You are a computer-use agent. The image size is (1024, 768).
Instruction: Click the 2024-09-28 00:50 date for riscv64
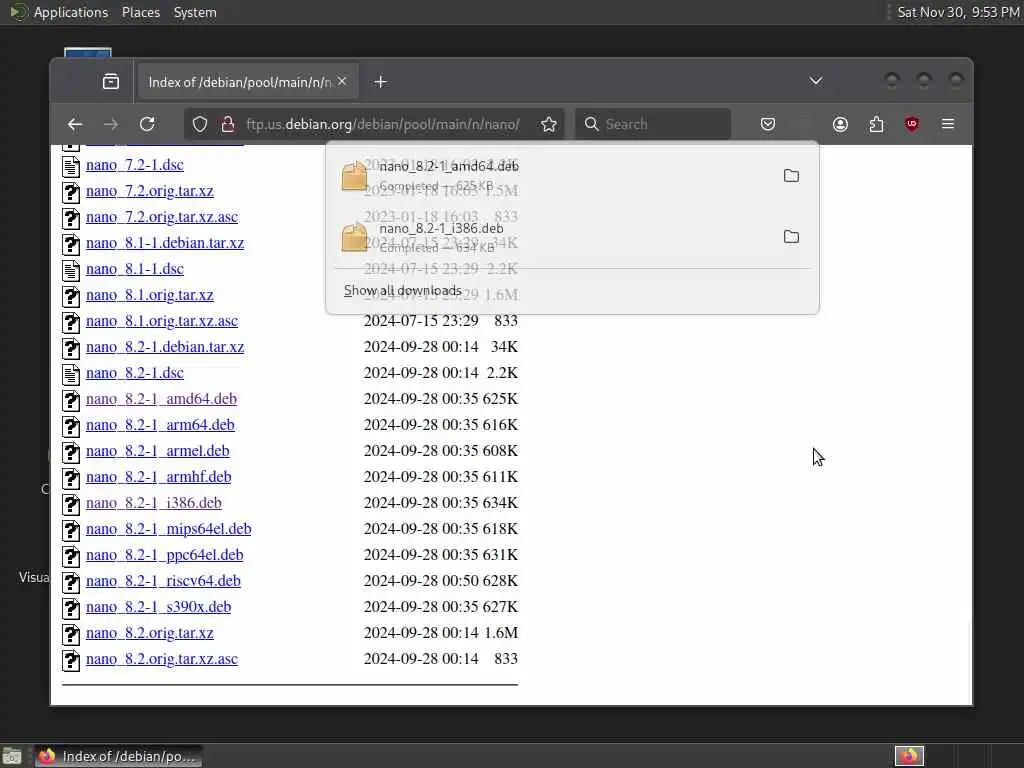[x=421, y=581]
